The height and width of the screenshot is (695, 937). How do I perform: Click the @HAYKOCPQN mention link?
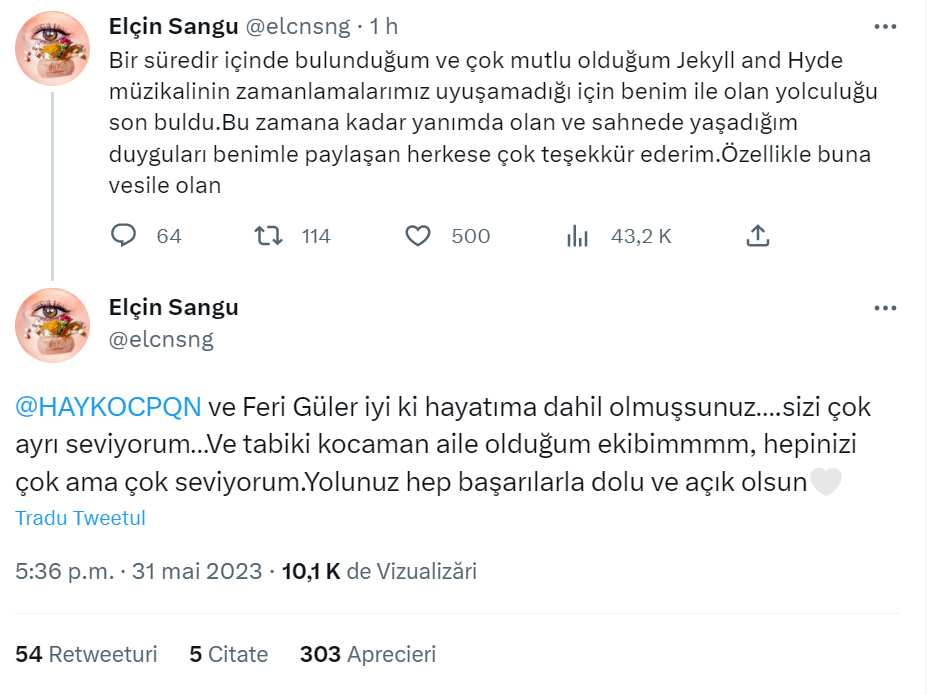108,408
